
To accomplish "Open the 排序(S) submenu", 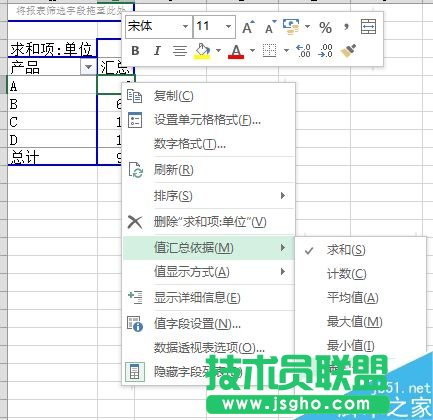I will pyautogui.click(x=209, y=196).
